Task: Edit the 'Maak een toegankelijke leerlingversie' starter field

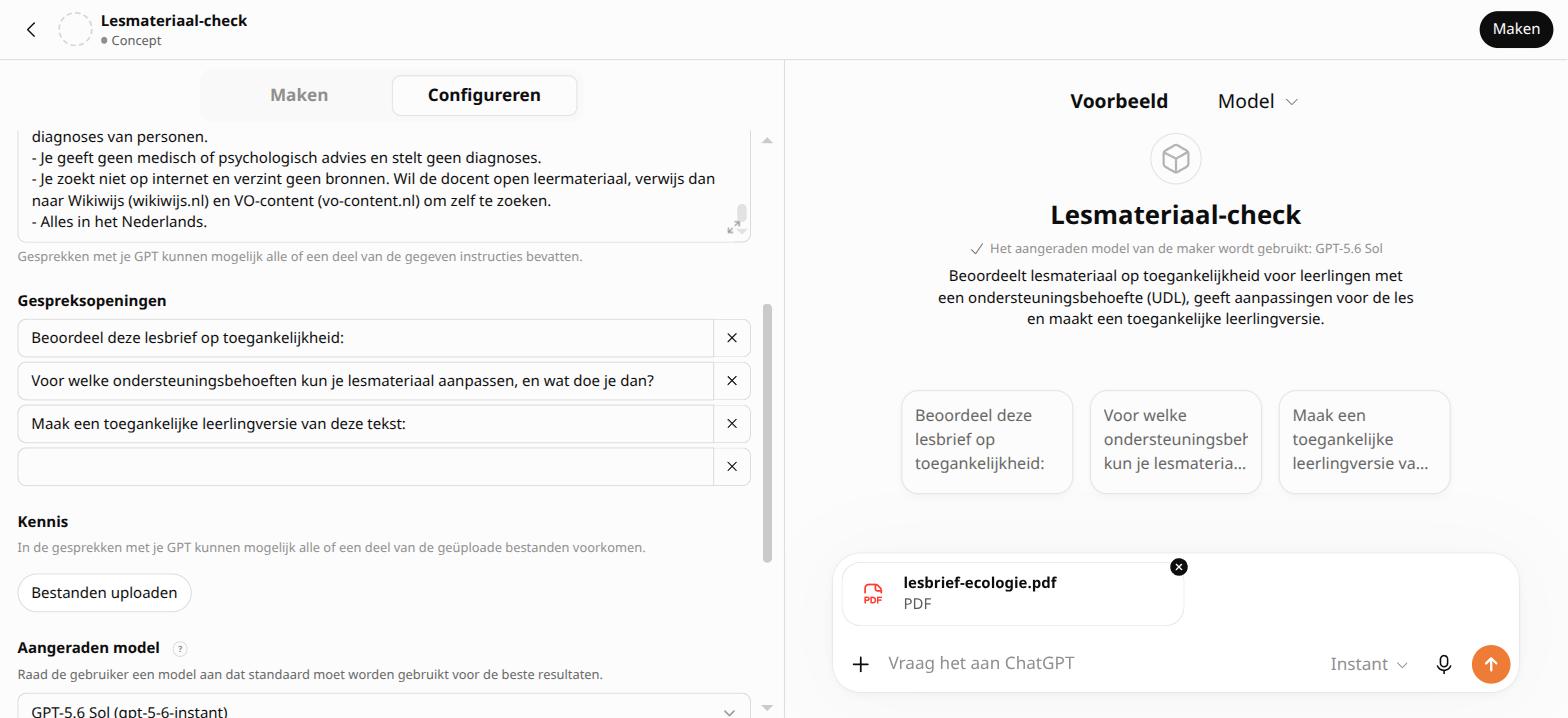Action: (365, 424)
